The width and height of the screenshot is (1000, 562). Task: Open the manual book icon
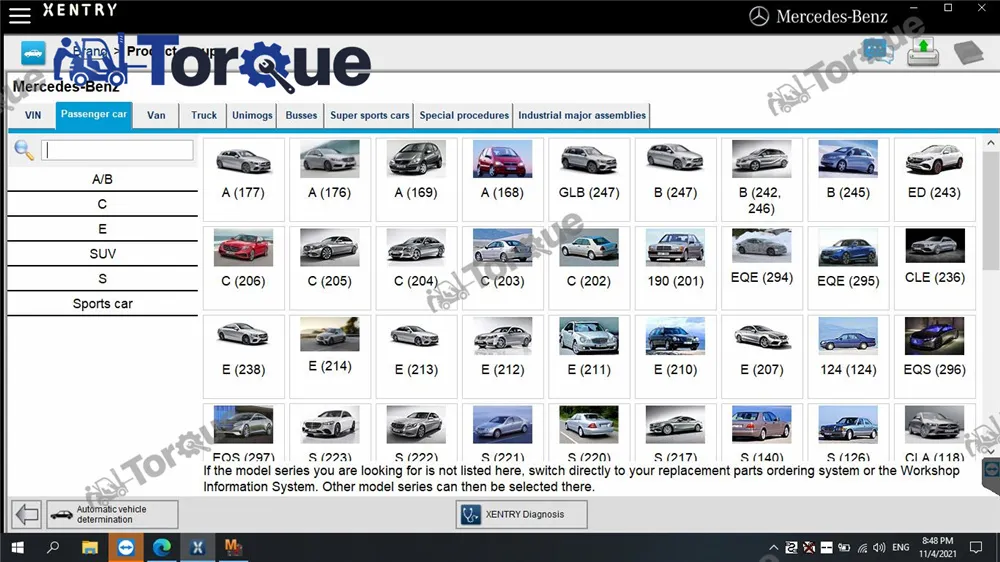tap(969, 52)
